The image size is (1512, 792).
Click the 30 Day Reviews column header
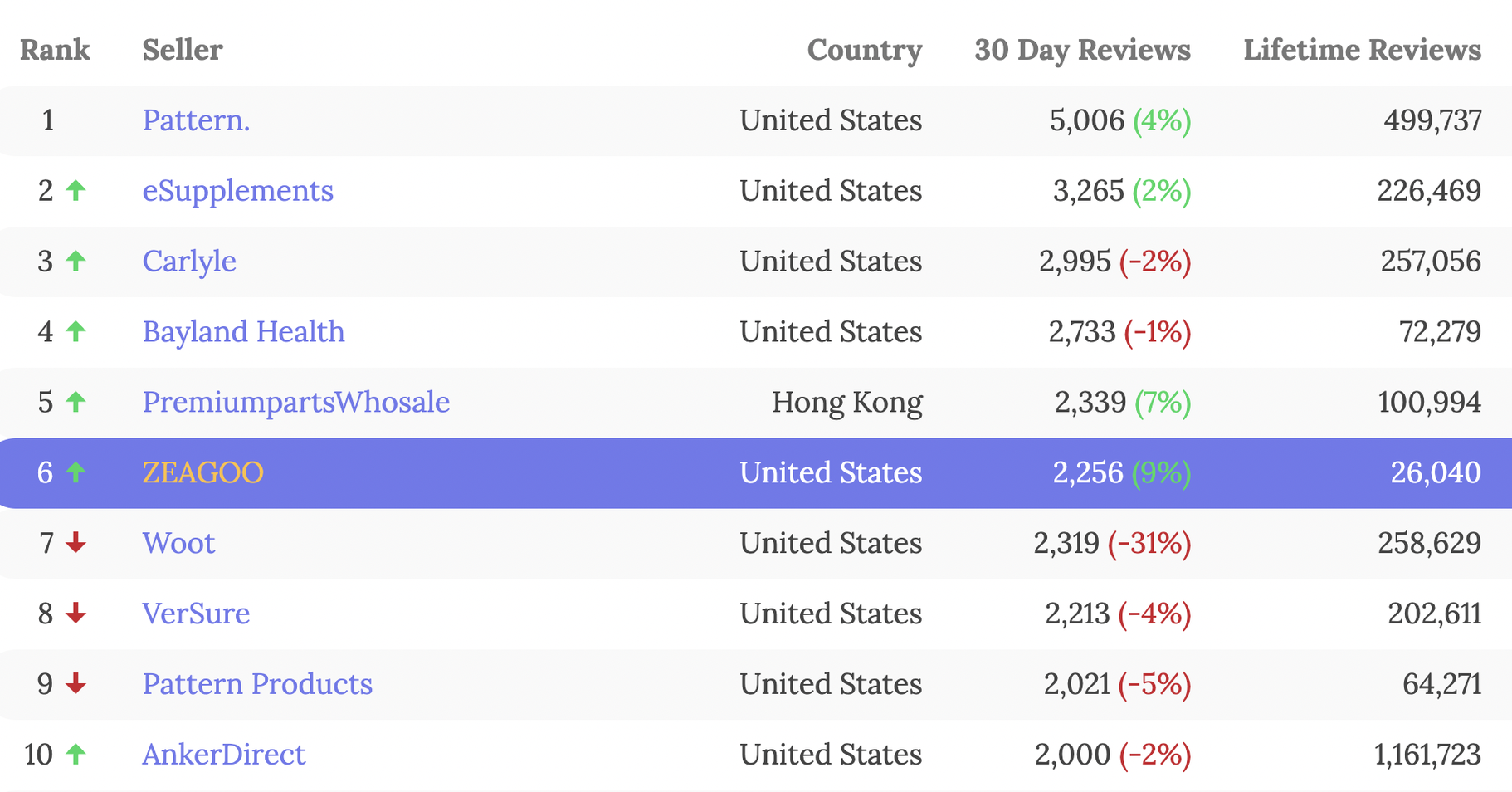(1082, 51)
